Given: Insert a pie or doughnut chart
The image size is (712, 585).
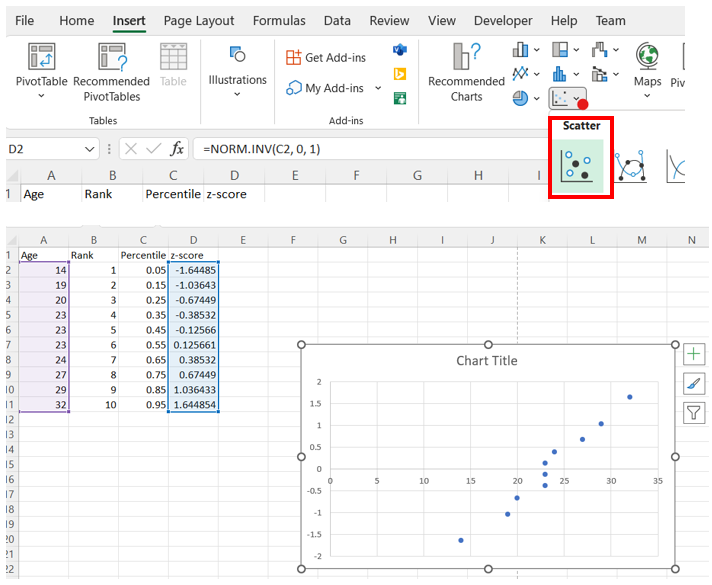Looking at the screenshot, I should pos(520,98).
